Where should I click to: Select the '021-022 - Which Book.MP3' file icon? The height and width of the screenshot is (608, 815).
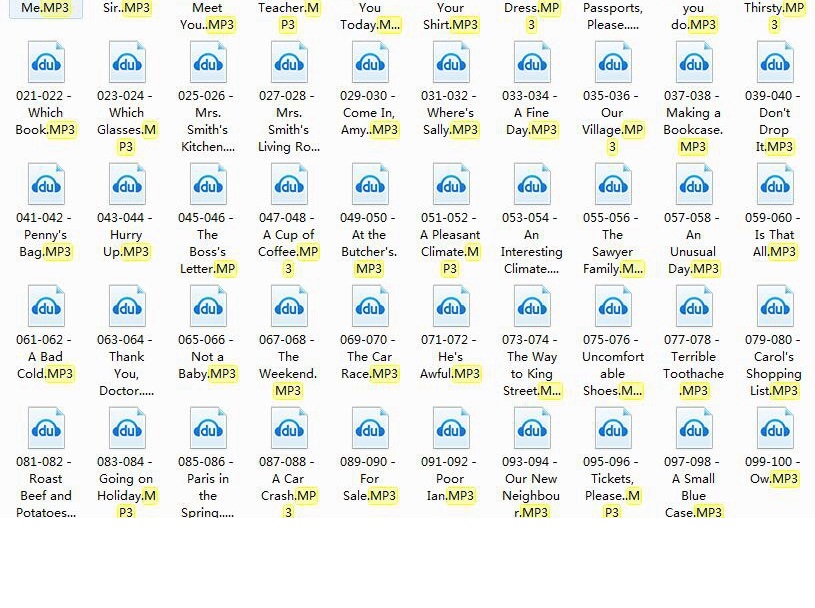tap(46, 63)
